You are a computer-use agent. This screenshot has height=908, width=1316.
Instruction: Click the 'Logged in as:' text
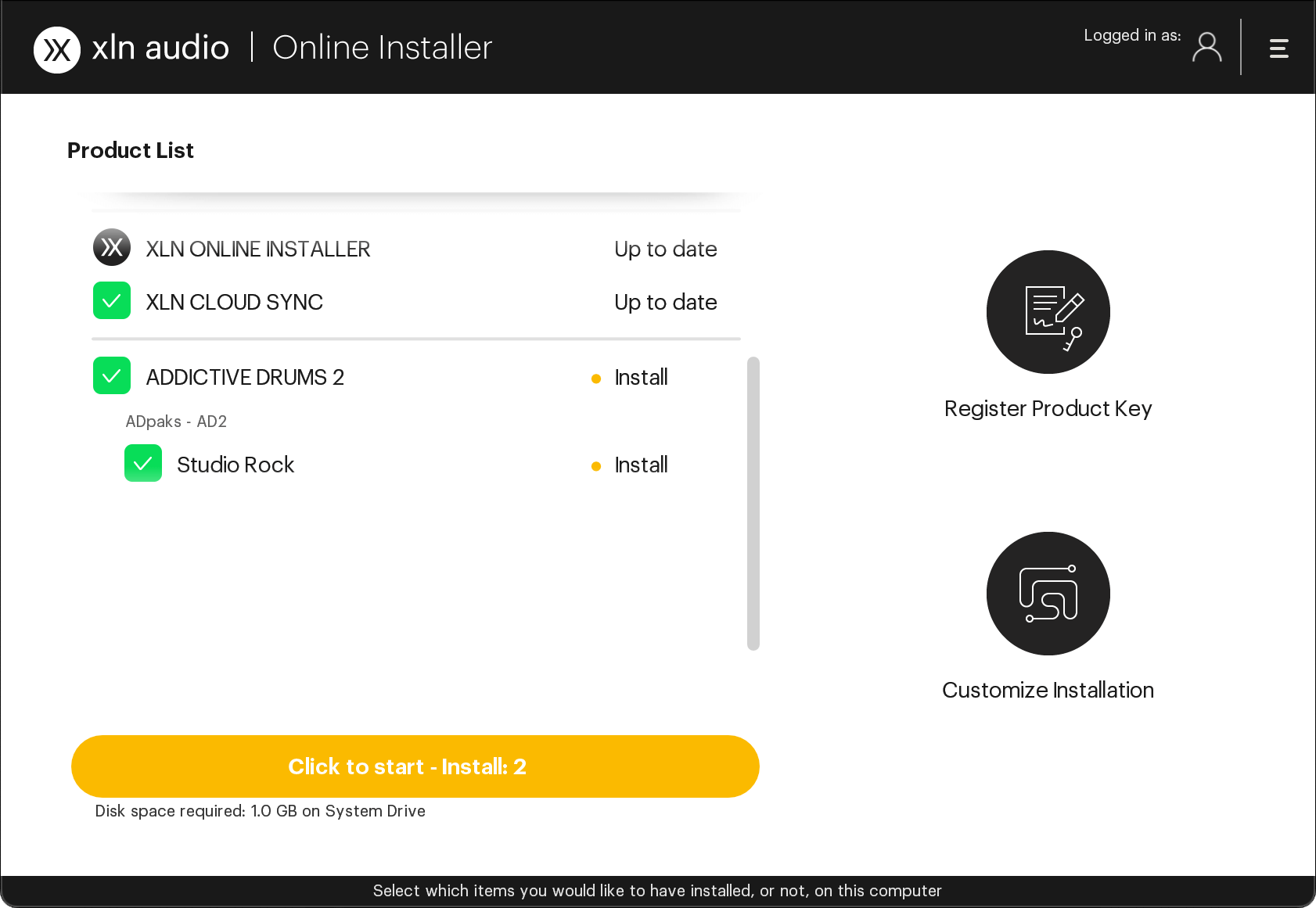tap(1132, 35)
